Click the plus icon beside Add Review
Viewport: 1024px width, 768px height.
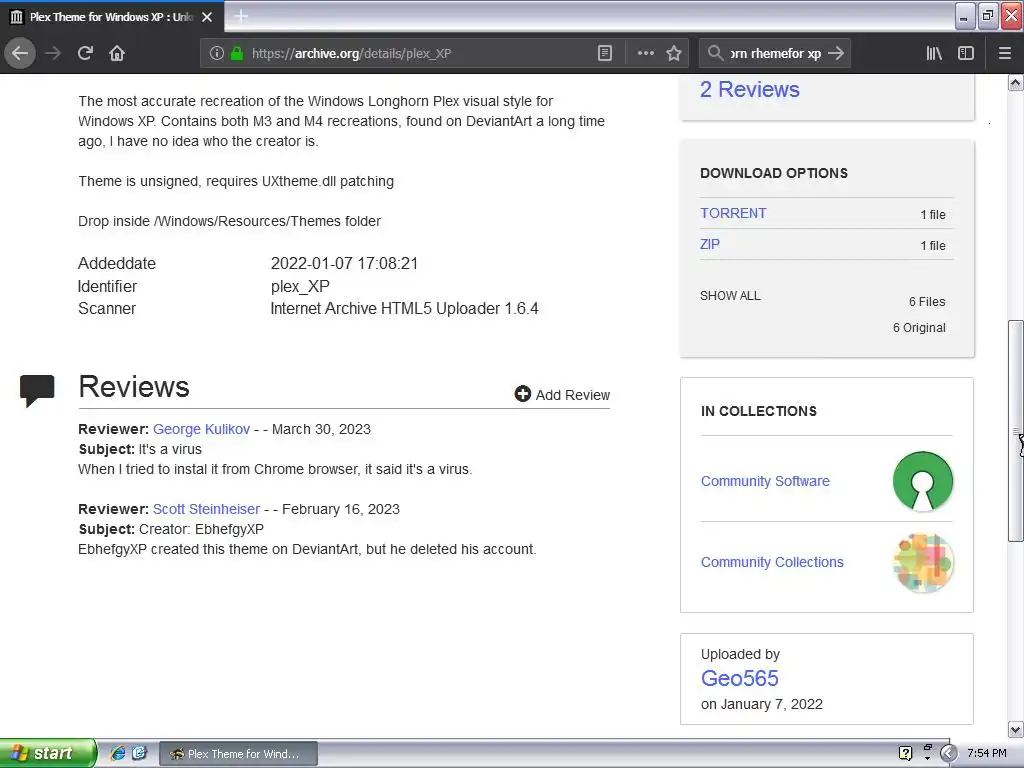522,394
